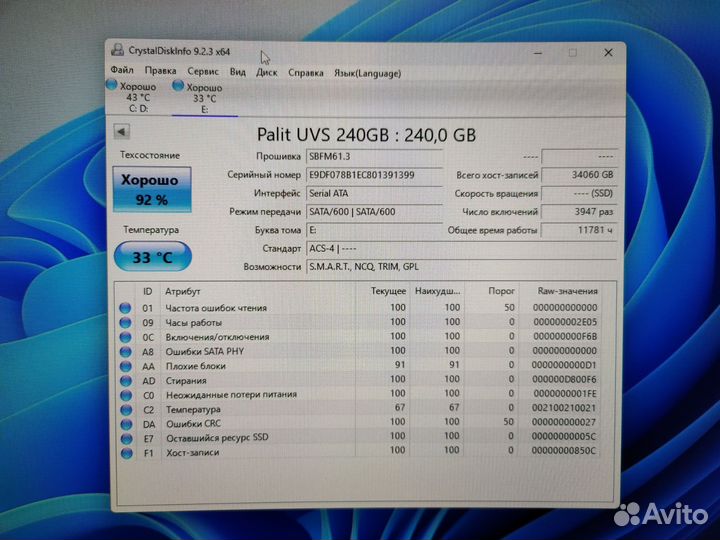This screenshot has height=540, width=720.
Task: Click the disk title Palit UVS 240GB : 240,0 GB
Action: [366, 135]
